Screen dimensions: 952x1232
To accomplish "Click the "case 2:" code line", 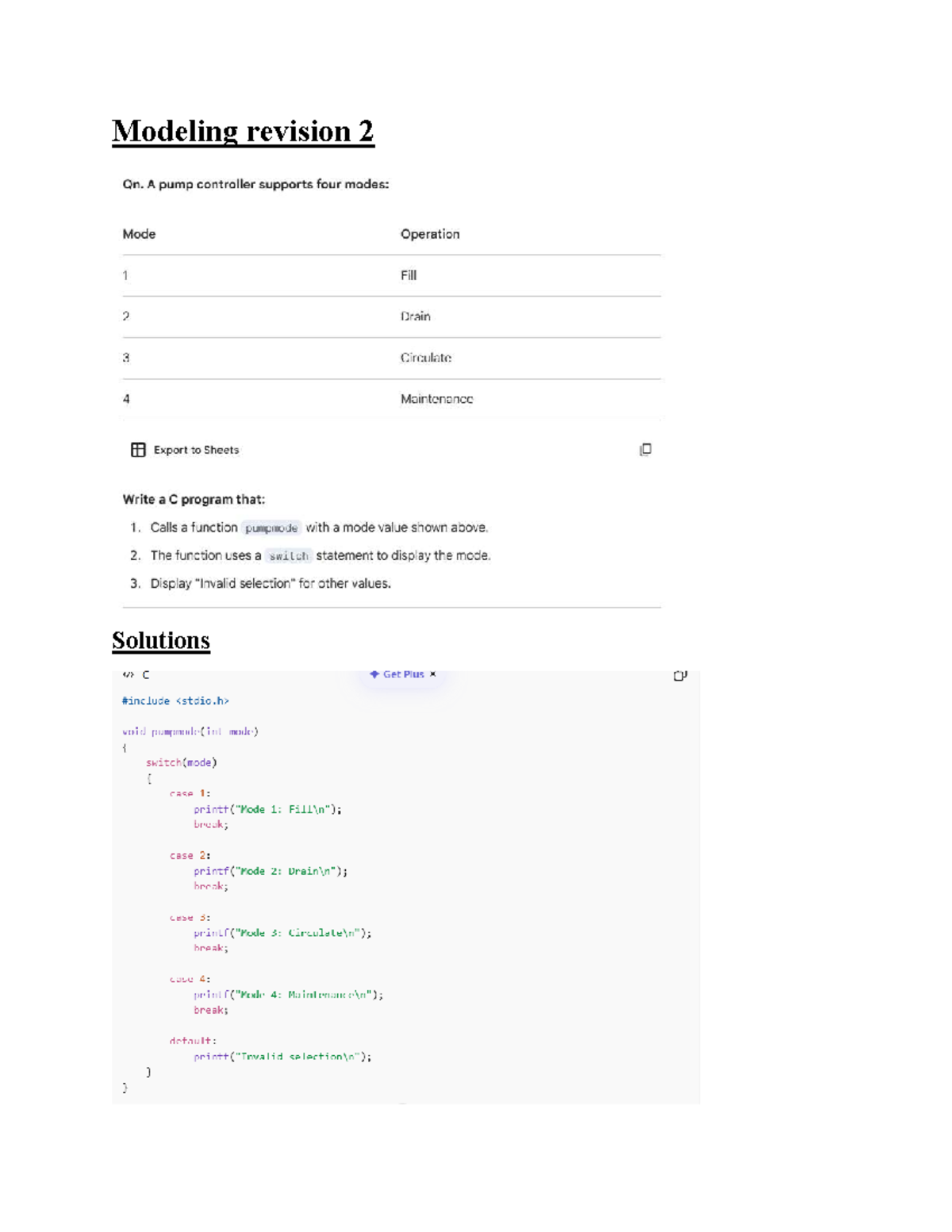I will 190,855.
